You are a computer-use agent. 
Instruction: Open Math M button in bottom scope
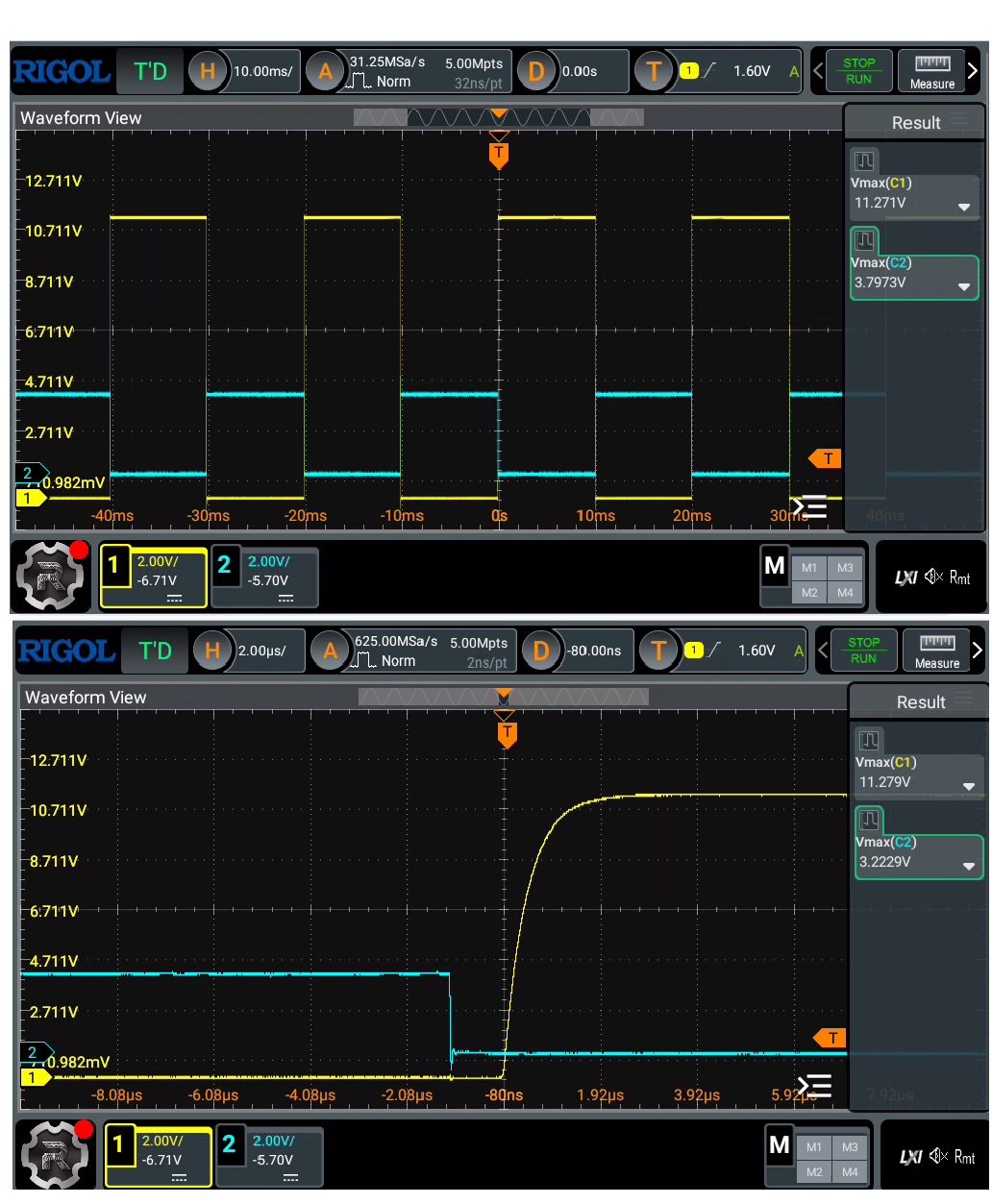(x=780, y=1145)
